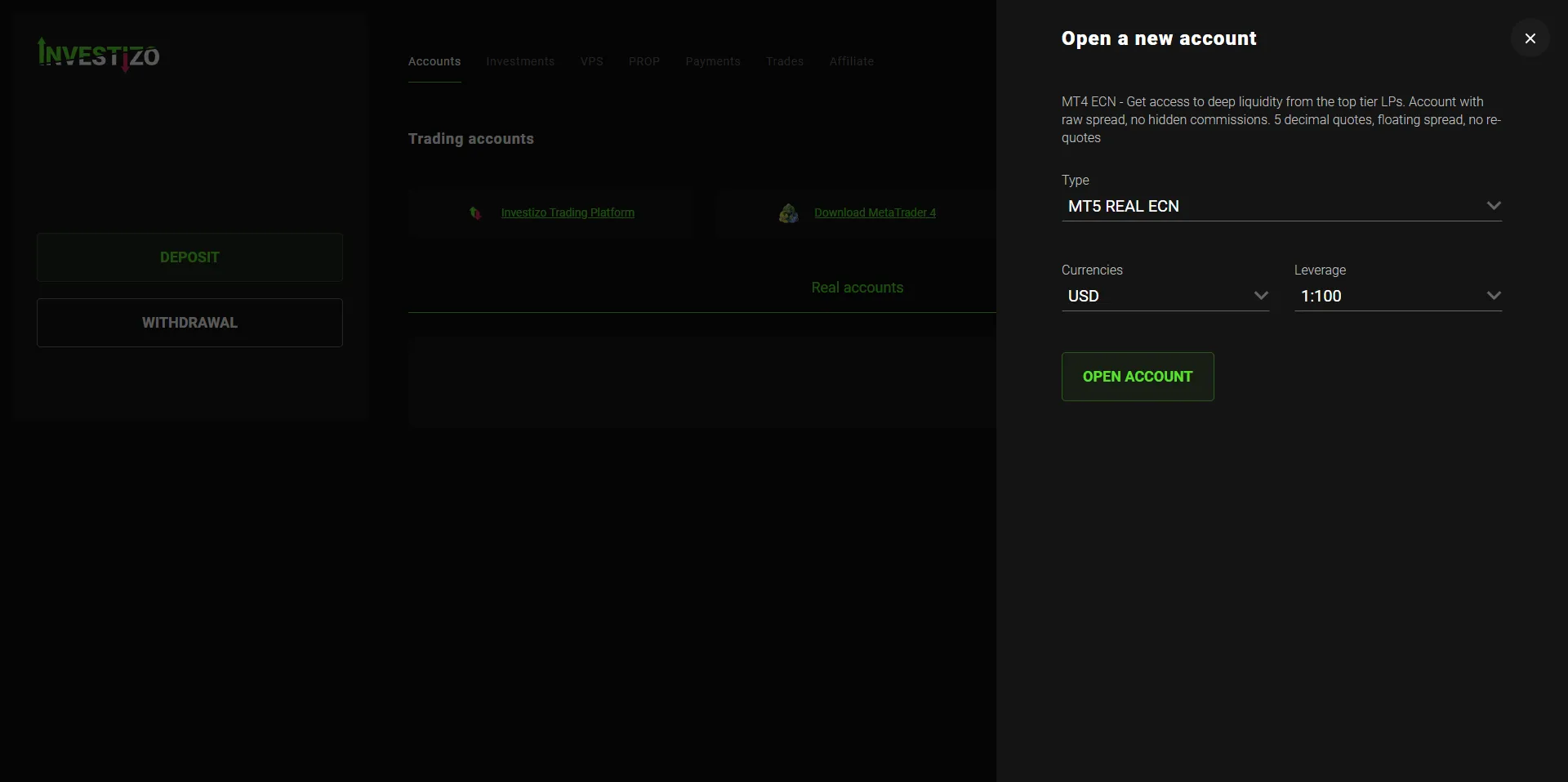Open the 1:100 leverage dropdown

1398,296
